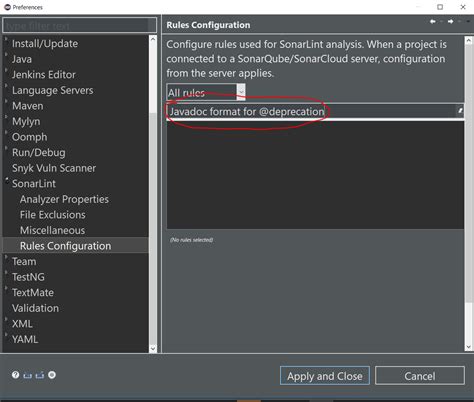
Task: Collapse the SonarLint tree node
Action: pyautogui.click(x=7, y=180)
